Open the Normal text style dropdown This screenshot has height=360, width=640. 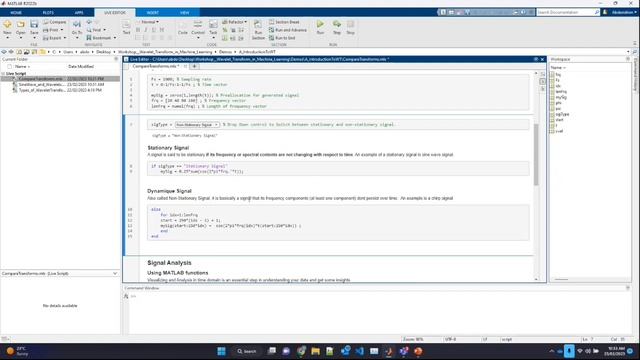[149, 22]
